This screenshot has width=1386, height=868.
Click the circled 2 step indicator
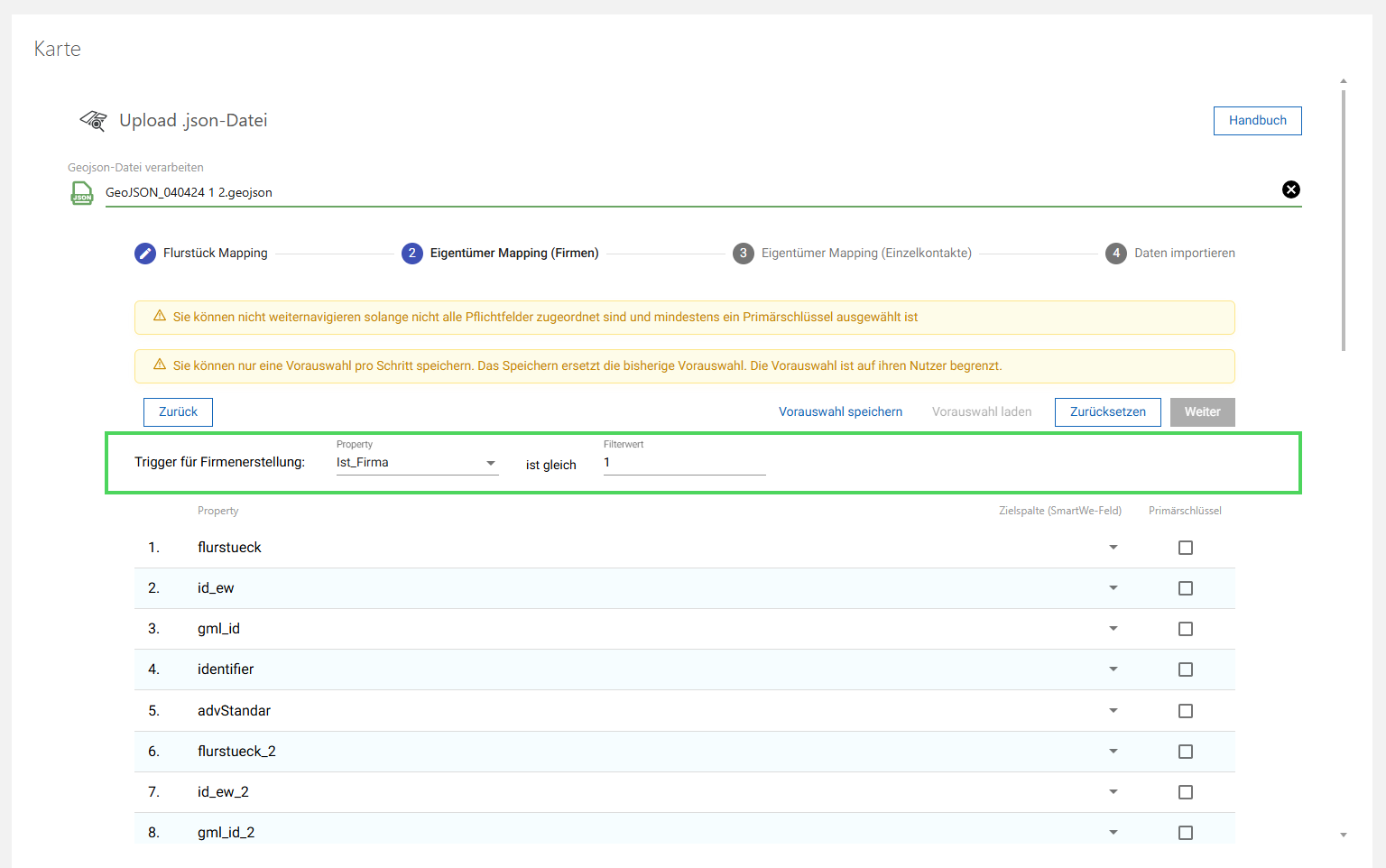pos(412,254)
